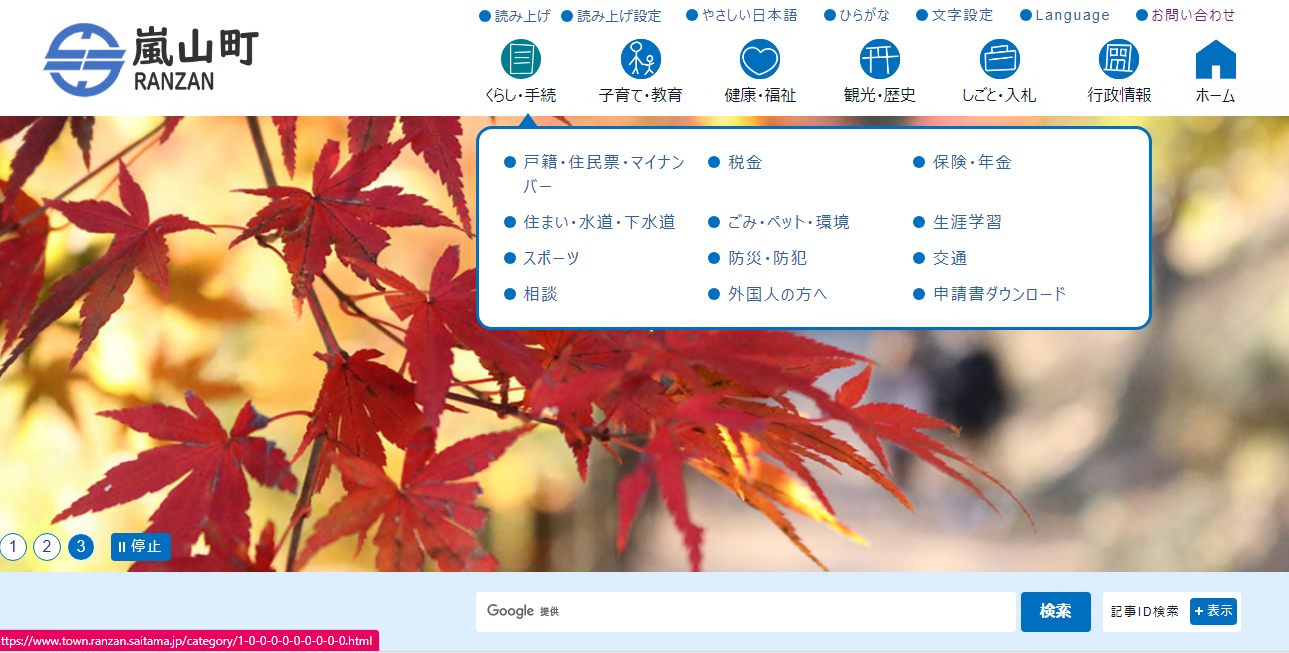
Task: Open ごみ・ペット・環境 menu item
Action: click(x=788, y=222)
